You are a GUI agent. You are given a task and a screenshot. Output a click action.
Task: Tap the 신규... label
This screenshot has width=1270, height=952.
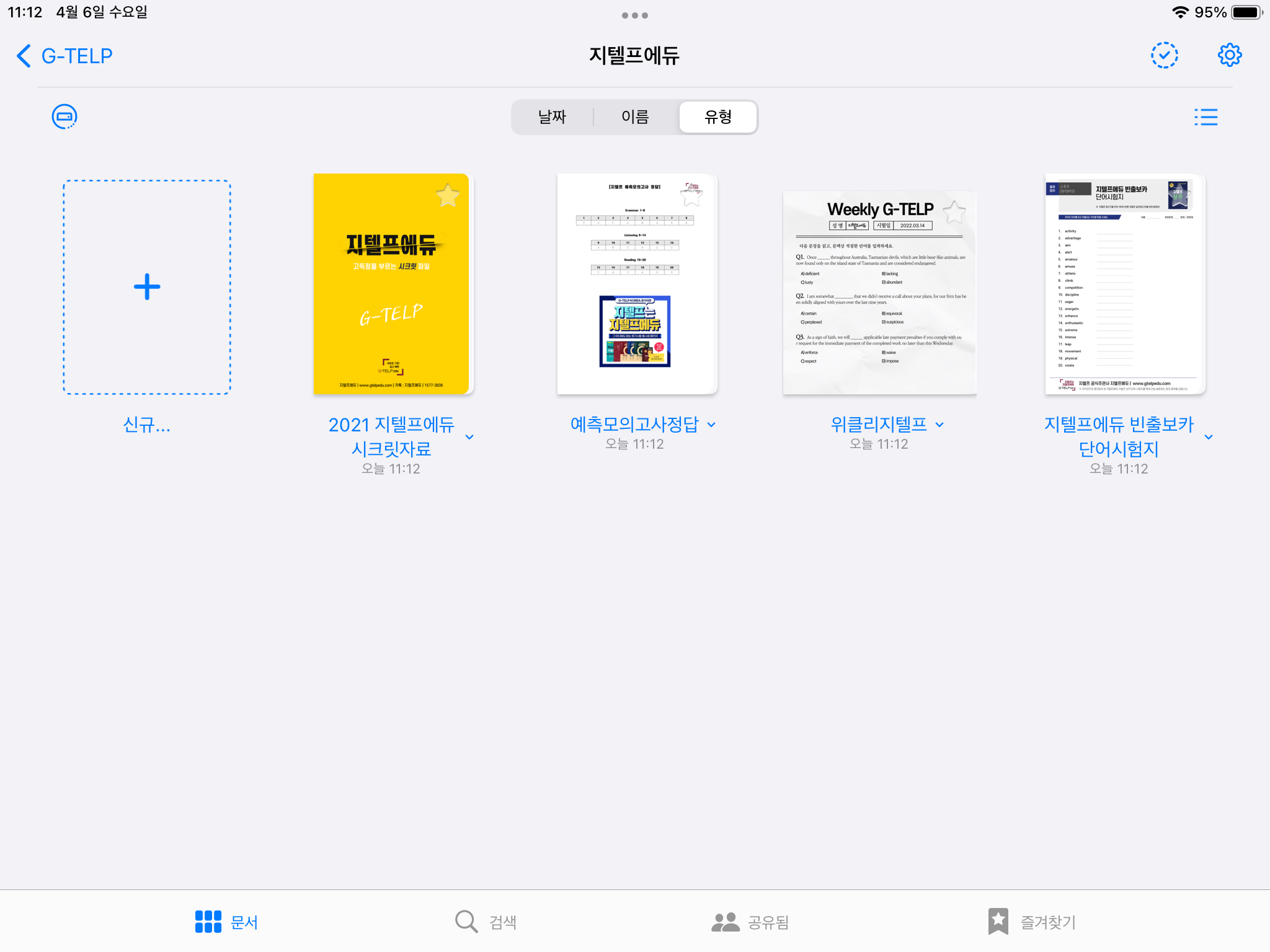[x=147, y=425]
